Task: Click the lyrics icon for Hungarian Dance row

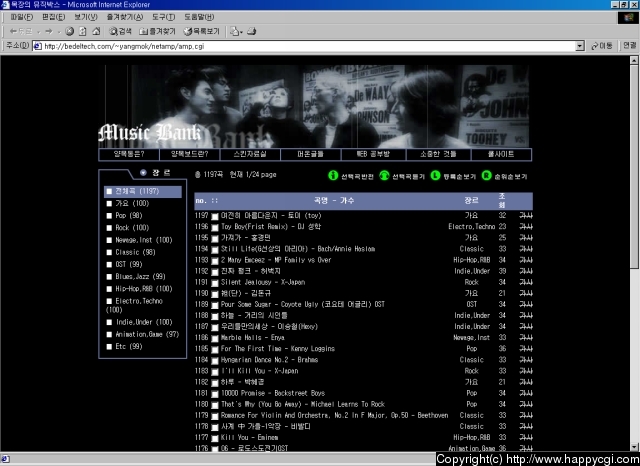Action: click(526, 360)
